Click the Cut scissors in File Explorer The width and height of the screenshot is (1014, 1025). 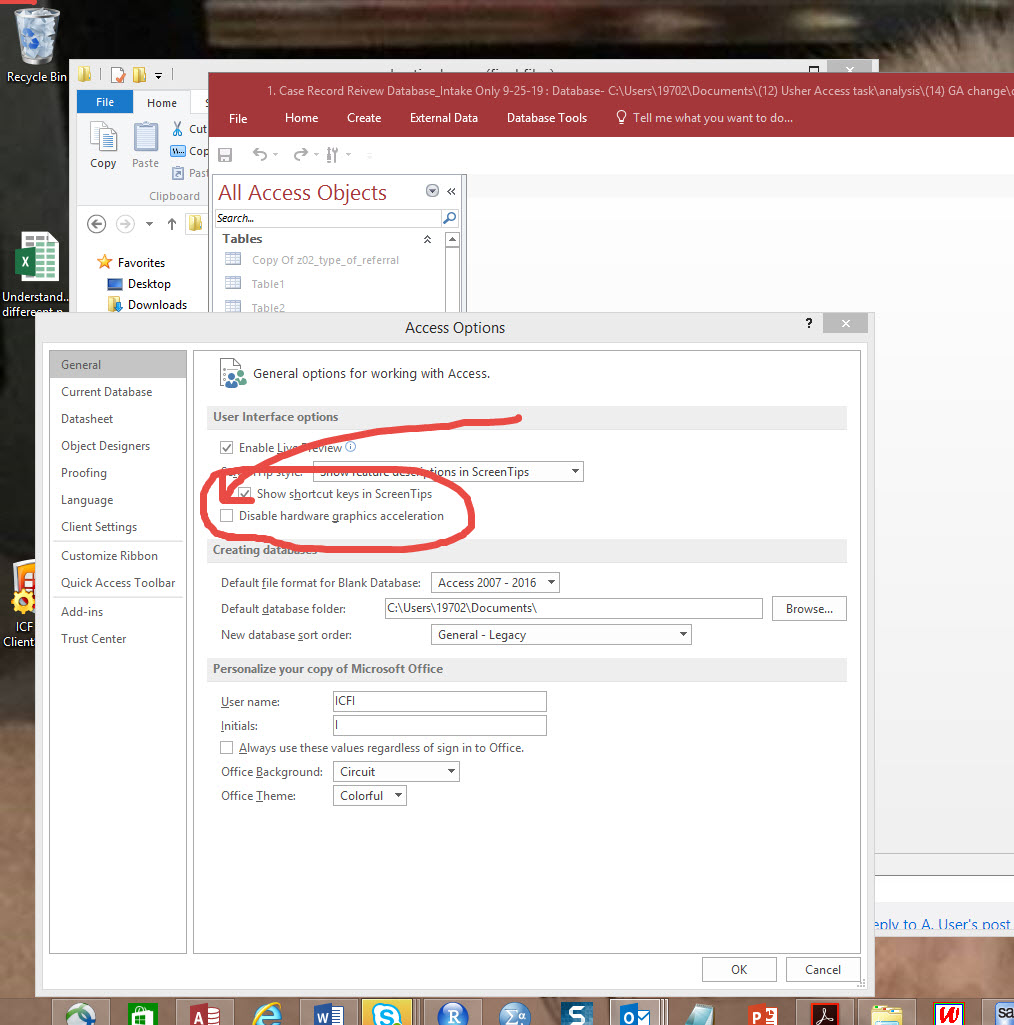point(177,128)
